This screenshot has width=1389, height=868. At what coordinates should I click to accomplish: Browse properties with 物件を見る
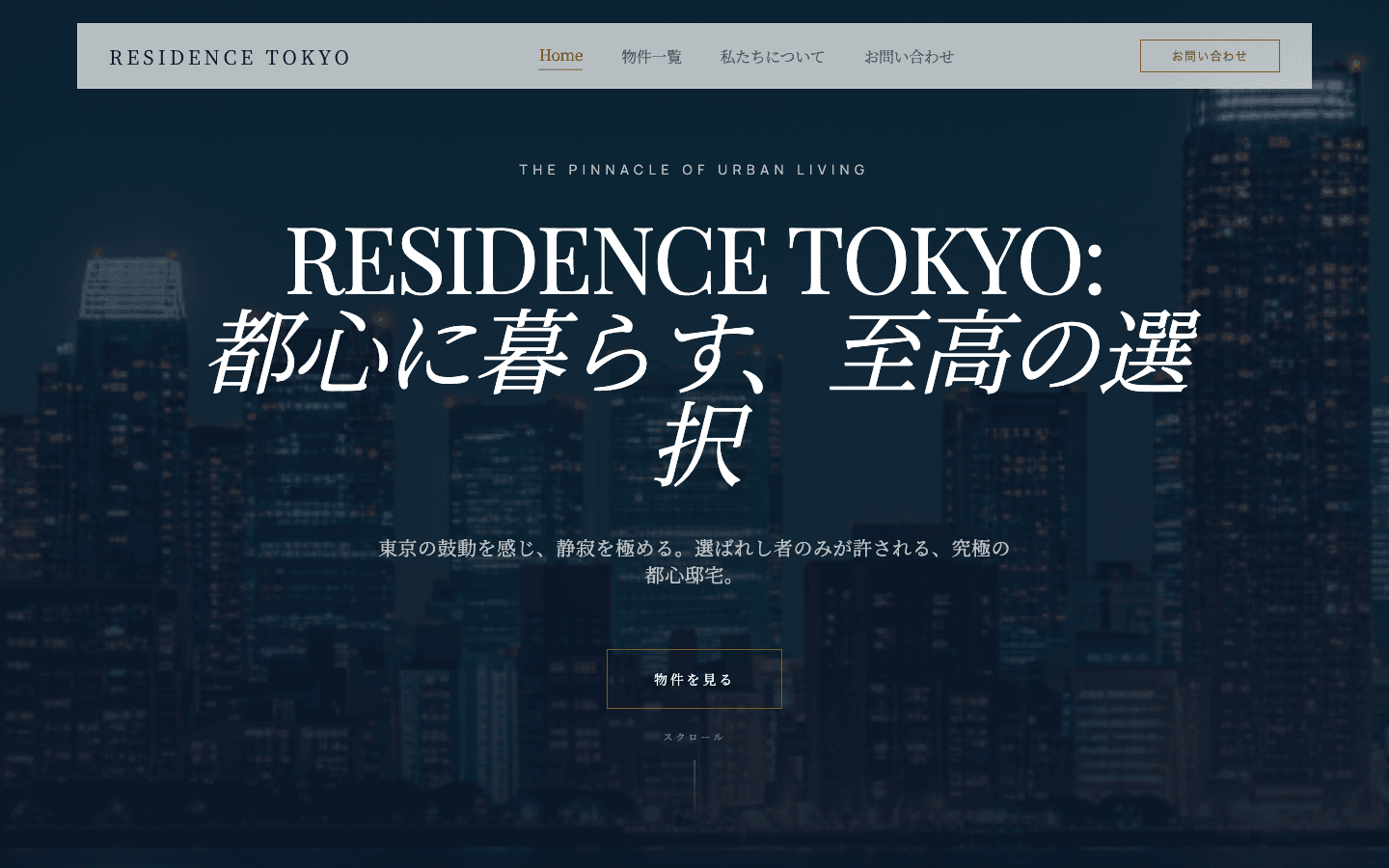pos(694,678)
